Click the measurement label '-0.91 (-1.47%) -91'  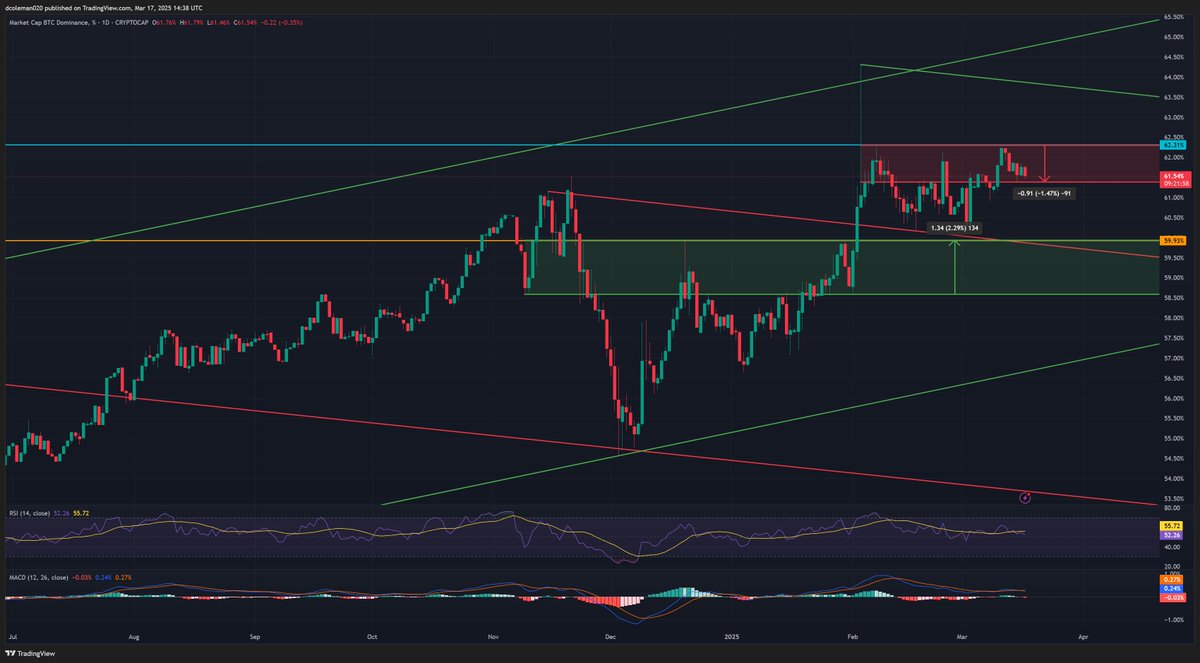[1044, 193]
